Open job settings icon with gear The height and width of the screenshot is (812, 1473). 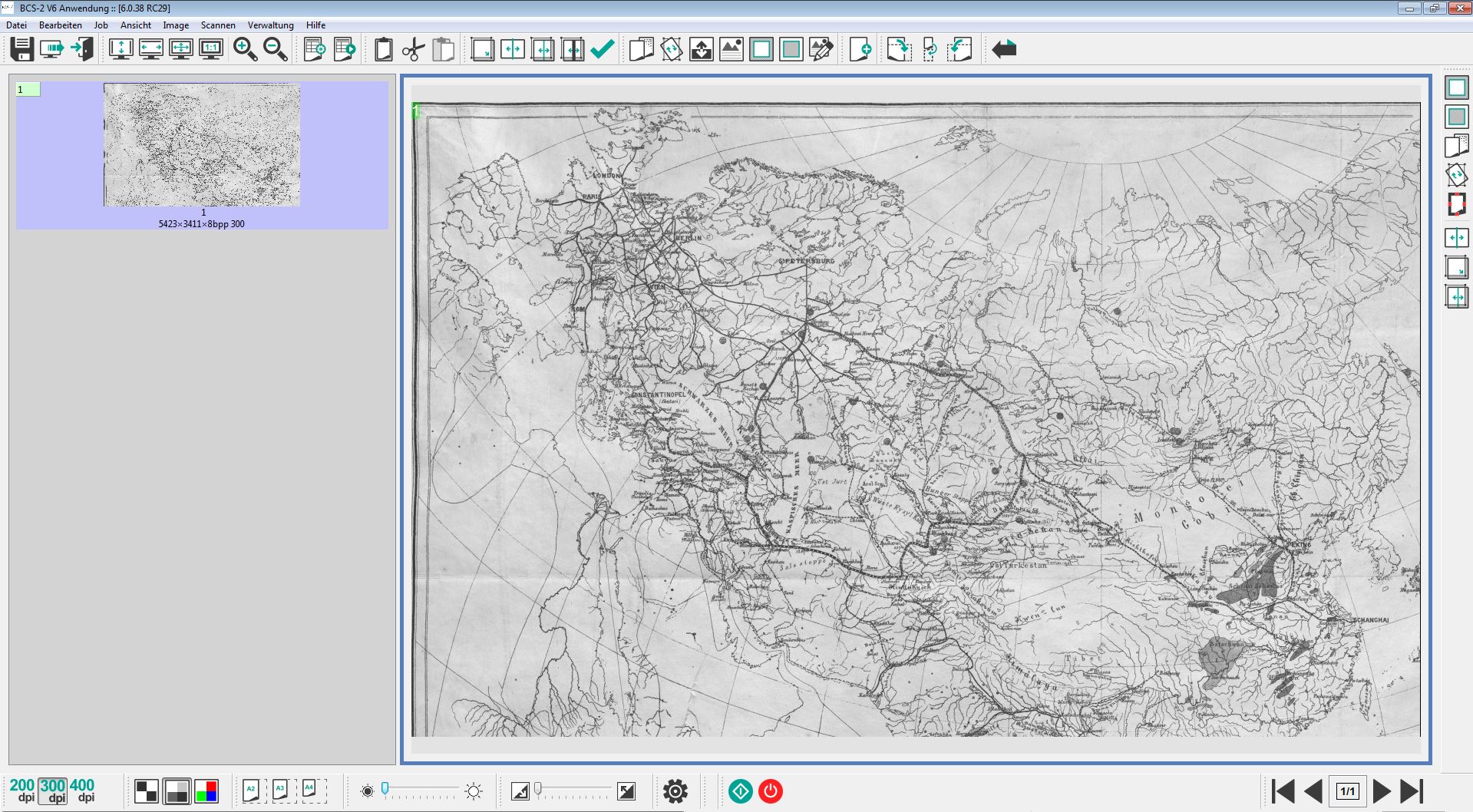pos(315,49)
